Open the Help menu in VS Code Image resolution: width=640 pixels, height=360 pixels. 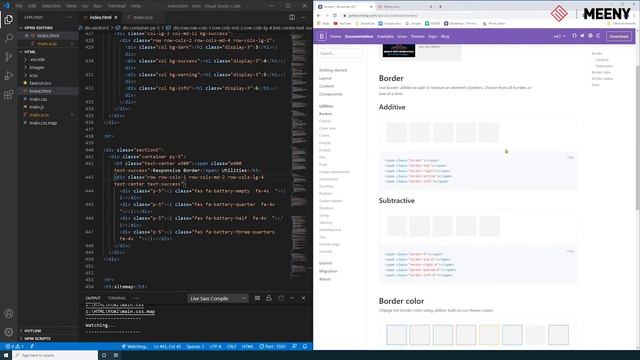coord(136,6)
